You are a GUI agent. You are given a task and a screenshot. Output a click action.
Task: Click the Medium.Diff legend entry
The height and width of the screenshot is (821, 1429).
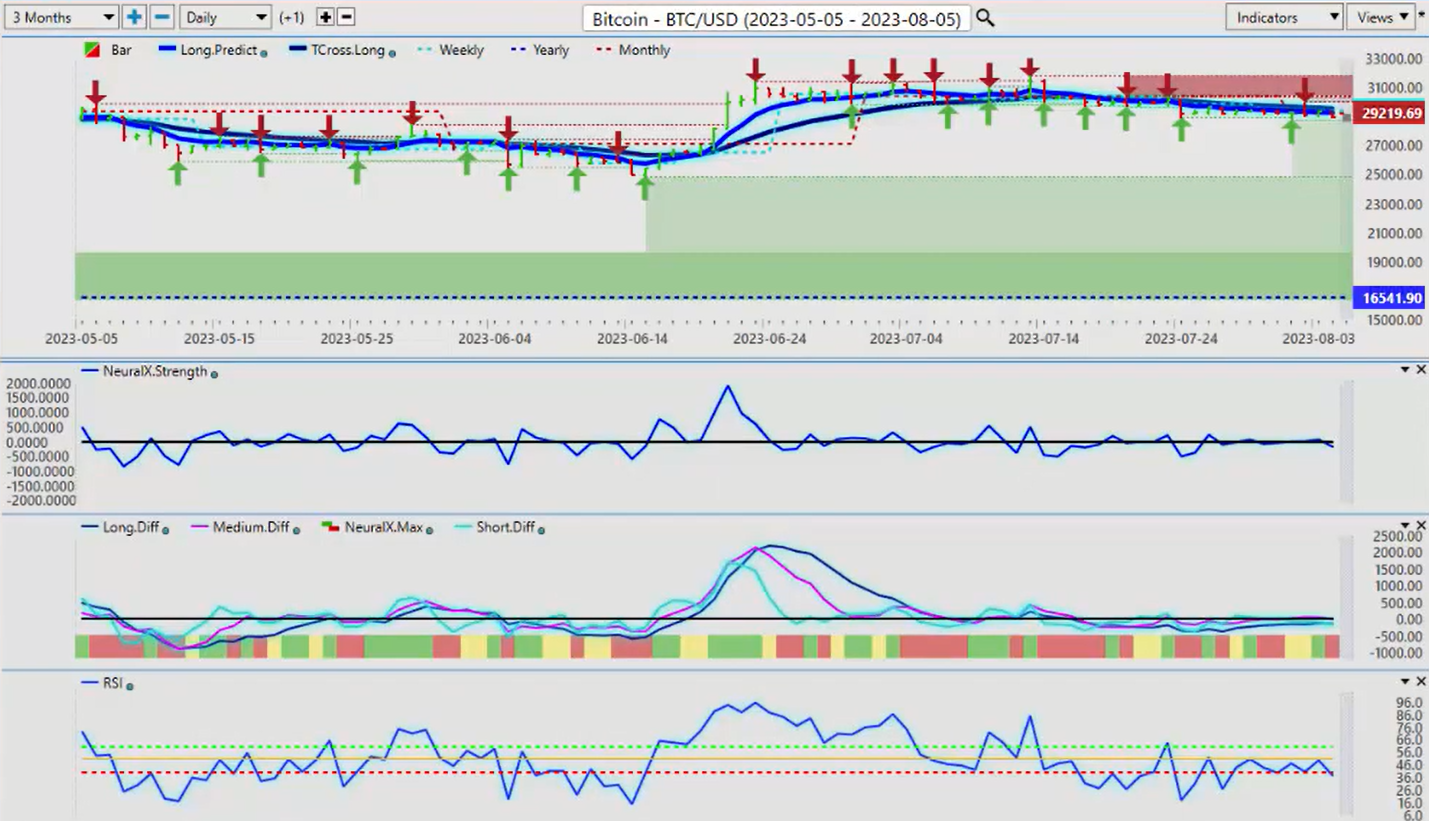[252, 527]
